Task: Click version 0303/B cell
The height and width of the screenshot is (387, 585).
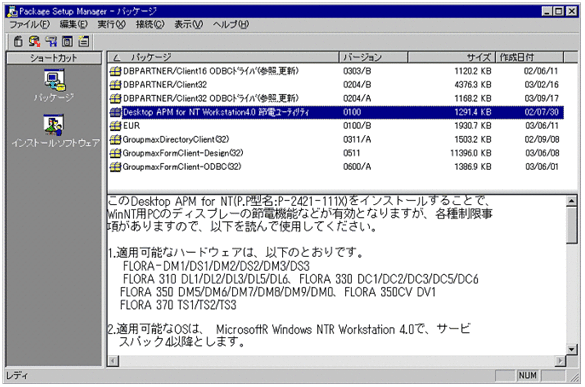Action: pyautogui.click(x=357, y=71)
